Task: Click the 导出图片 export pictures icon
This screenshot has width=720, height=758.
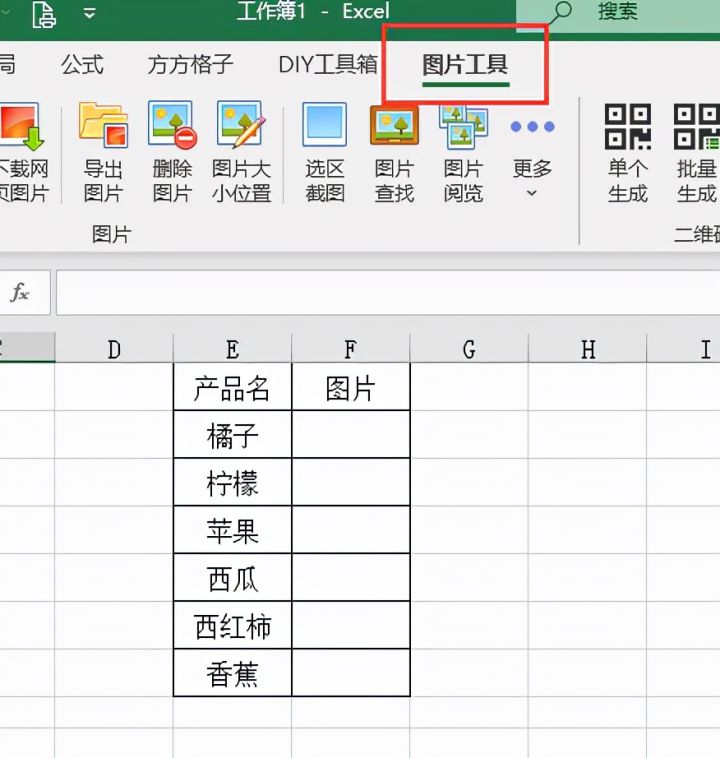Action: point(103,125)
